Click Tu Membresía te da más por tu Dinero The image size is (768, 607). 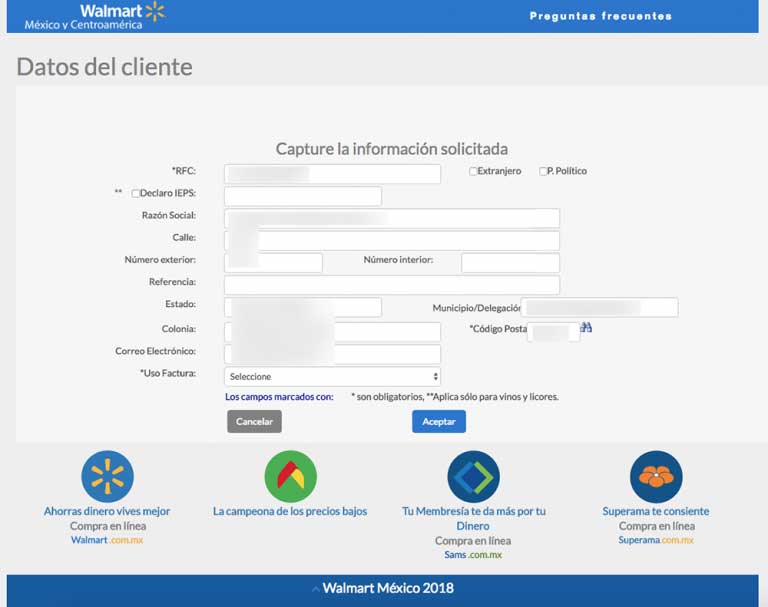click(x=473, y=518)
